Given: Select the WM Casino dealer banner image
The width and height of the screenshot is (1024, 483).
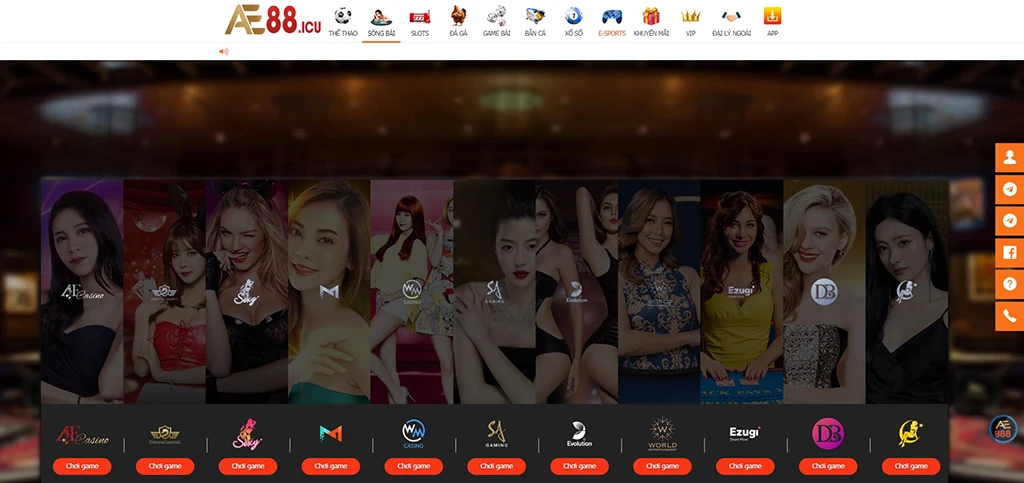Looking at the screenshot, I should coord(412,290).
